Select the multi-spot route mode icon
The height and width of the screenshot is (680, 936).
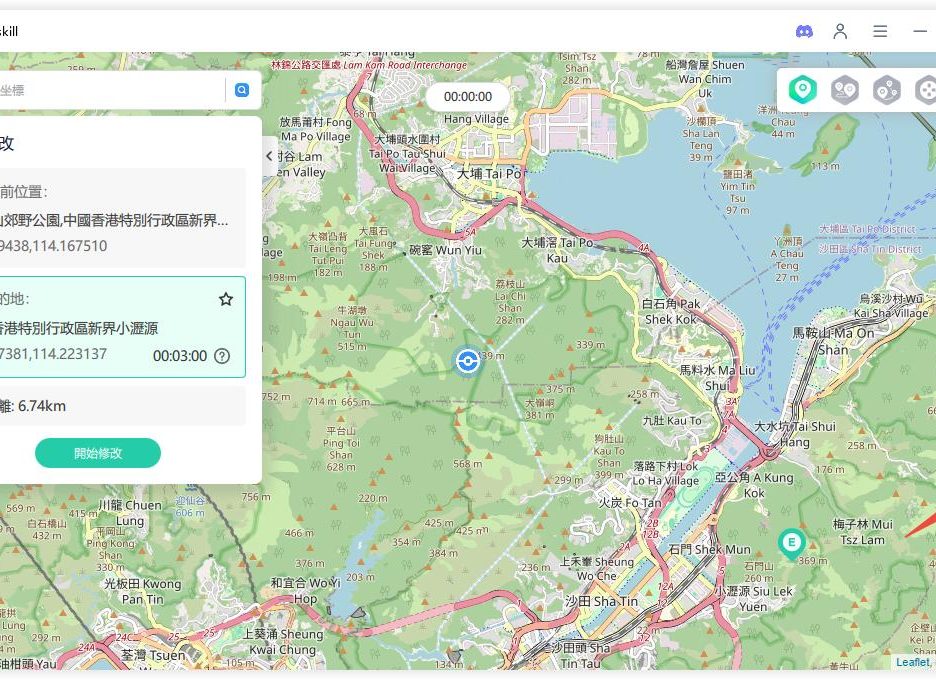(886, 90)
